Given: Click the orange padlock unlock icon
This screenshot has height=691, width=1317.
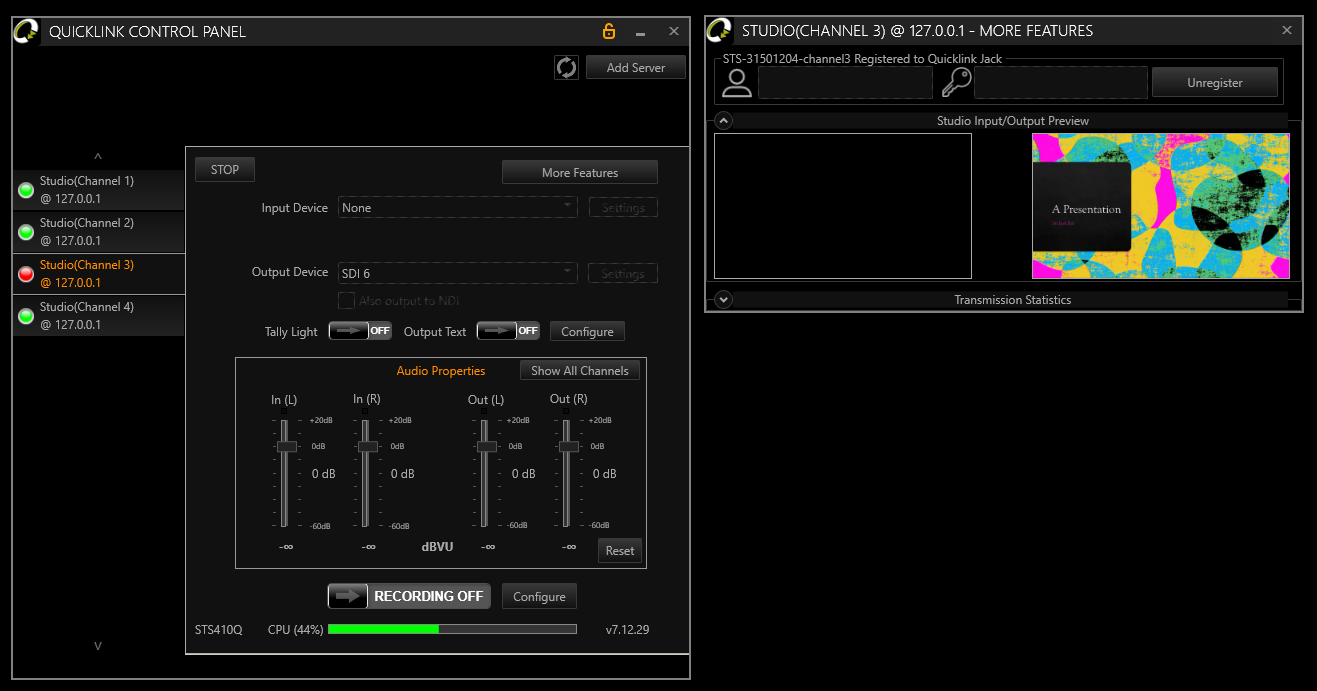Looking at the screenshot, I should click(x=609, y=31).
